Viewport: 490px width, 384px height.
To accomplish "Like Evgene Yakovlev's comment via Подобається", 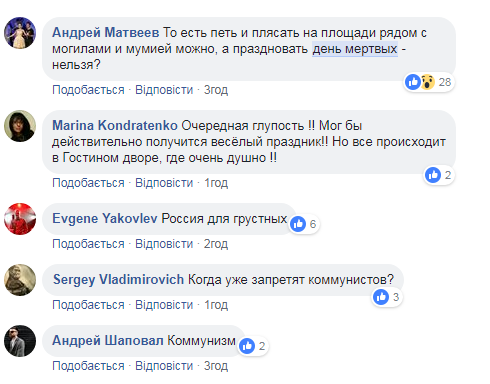I will click(x=88, y=244).
